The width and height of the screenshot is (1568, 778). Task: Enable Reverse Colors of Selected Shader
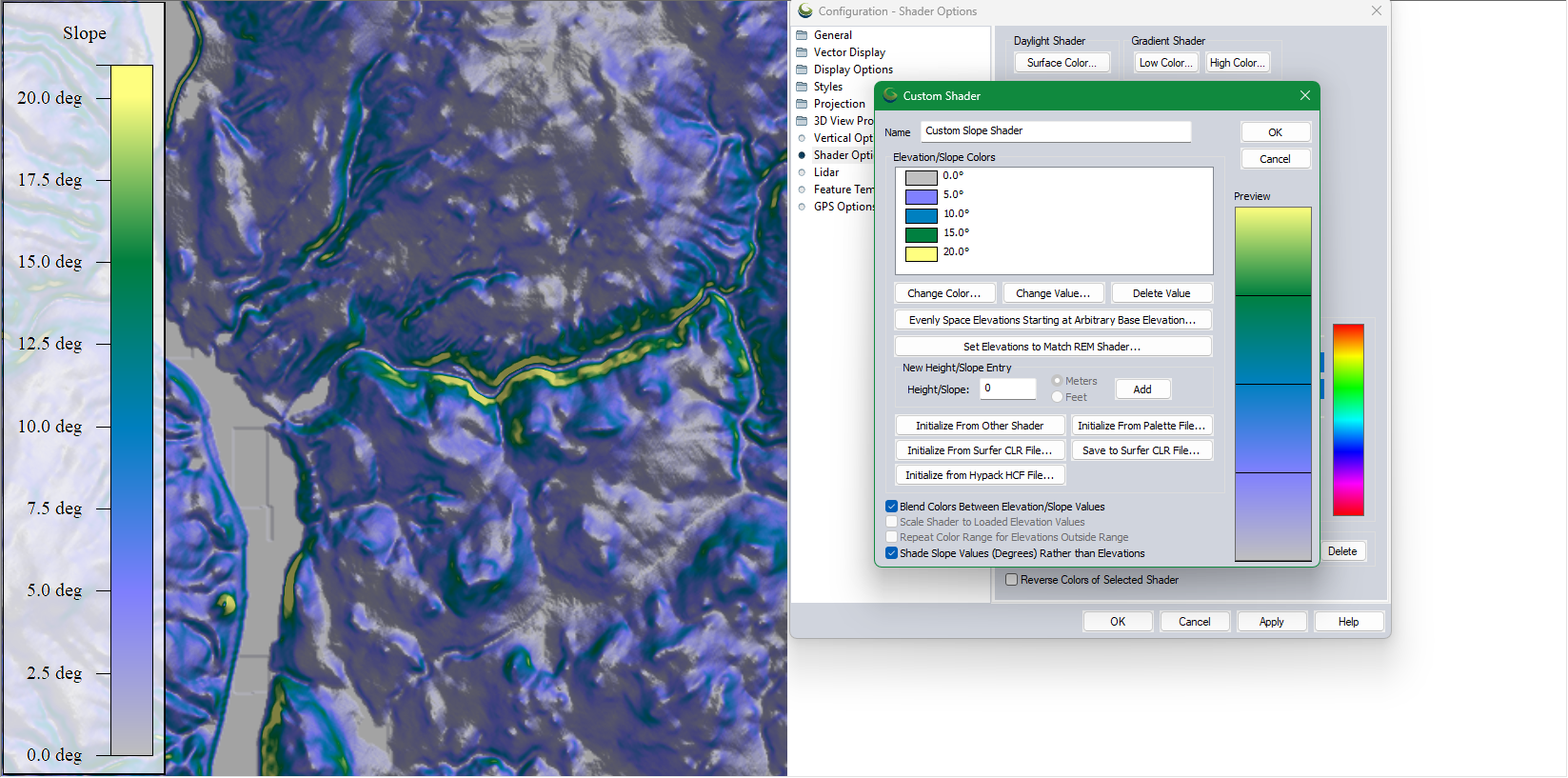coord(1012,580)
